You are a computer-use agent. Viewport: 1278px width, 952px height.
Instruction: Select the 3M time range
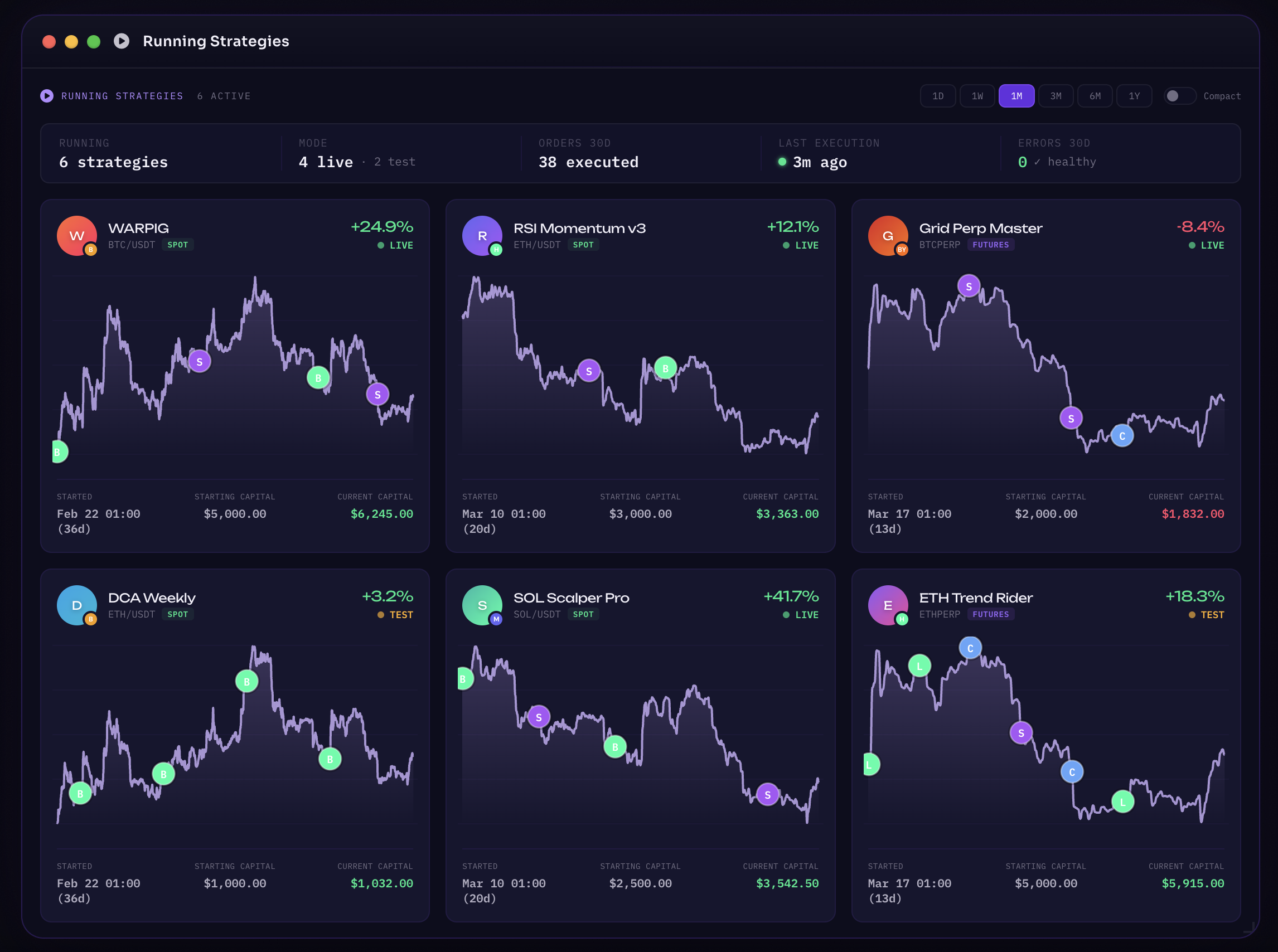[x=1056, y=96]
